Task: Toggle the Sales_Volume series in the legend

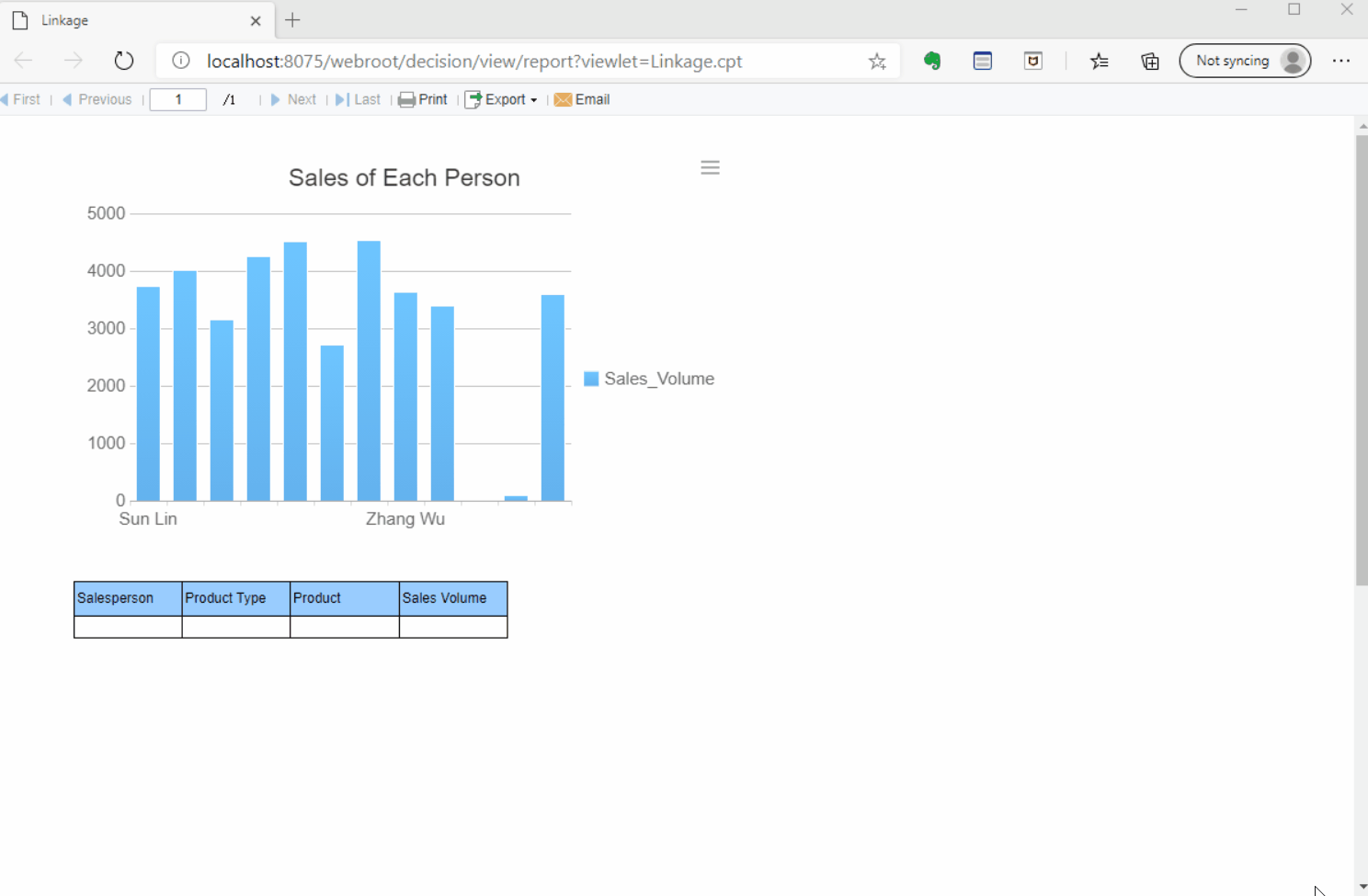Action: pos(659,379)
